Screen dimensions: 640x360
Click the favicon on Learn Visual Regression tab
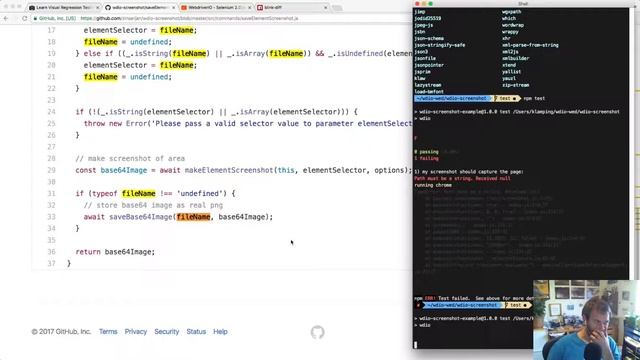[x=32, y=8]
